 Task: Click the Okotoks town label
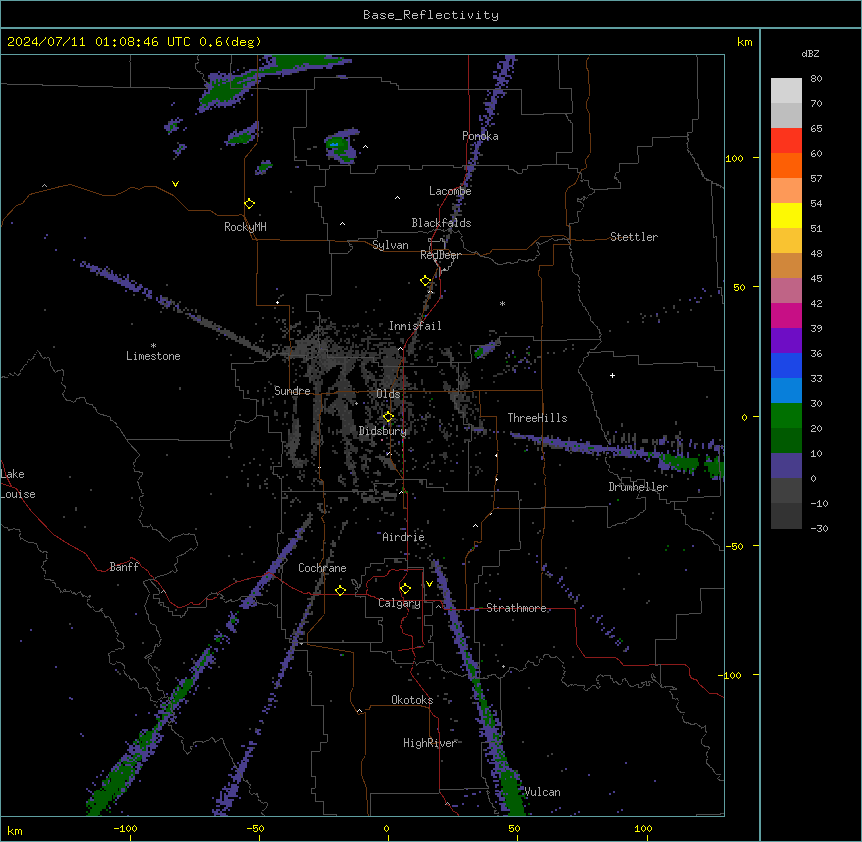(x=412, y=700)
